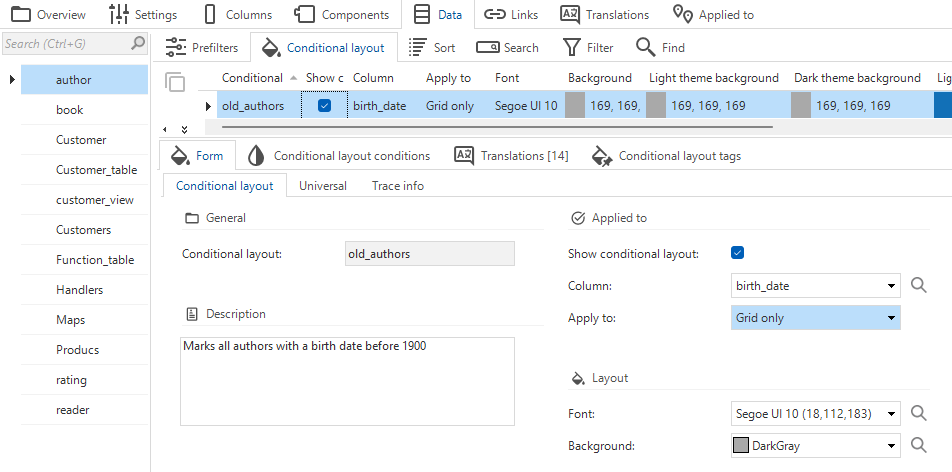952x472 pixels.
Task: Click the Translations [14] language icon
Action: [x=464, y=156]
